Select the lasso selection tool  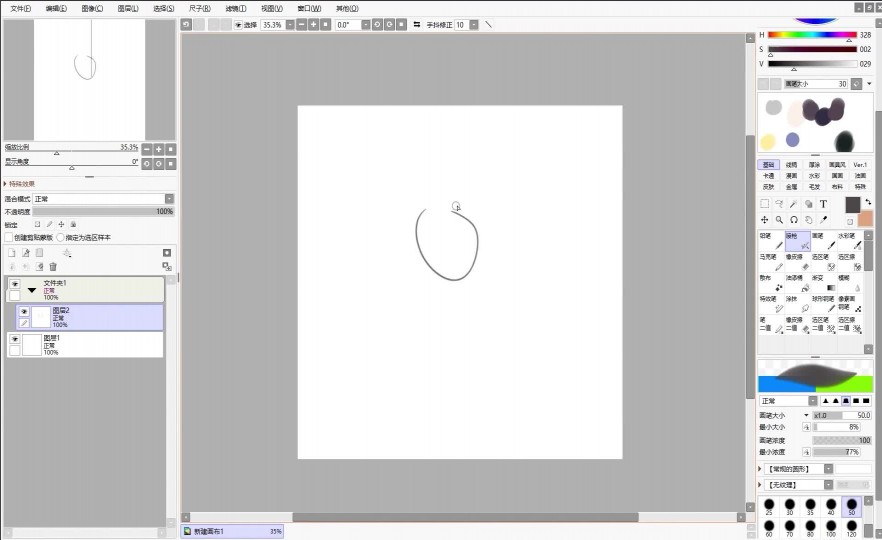779,204
